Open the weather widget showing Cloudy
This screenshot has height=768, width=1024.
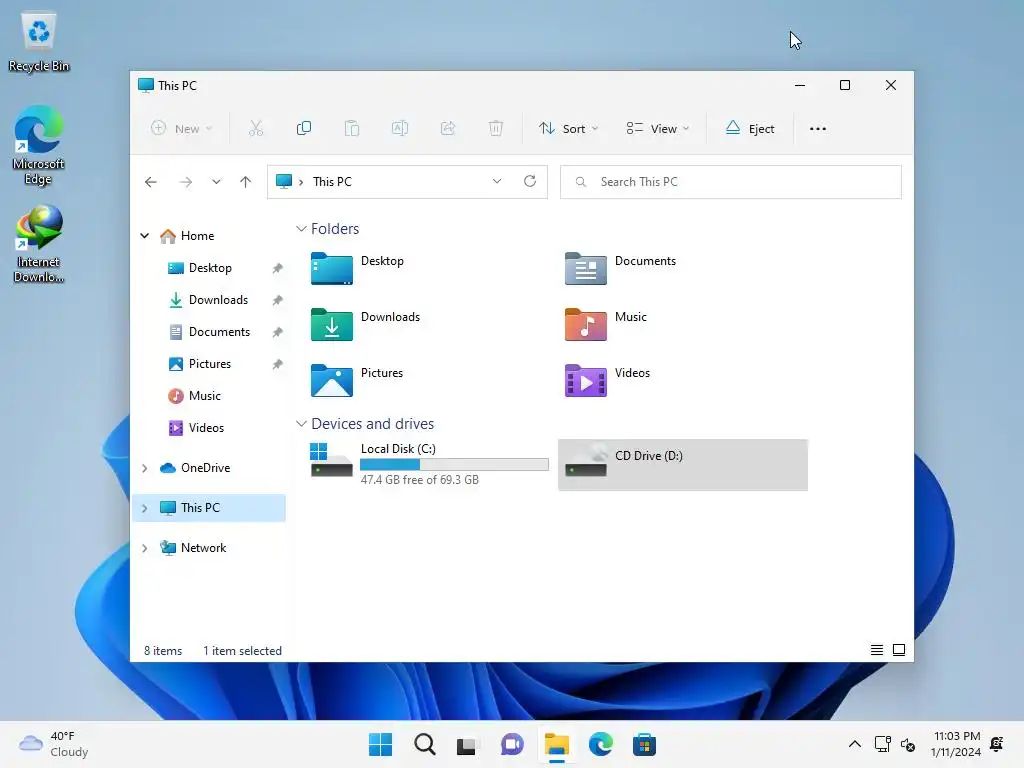click(53, 744)
